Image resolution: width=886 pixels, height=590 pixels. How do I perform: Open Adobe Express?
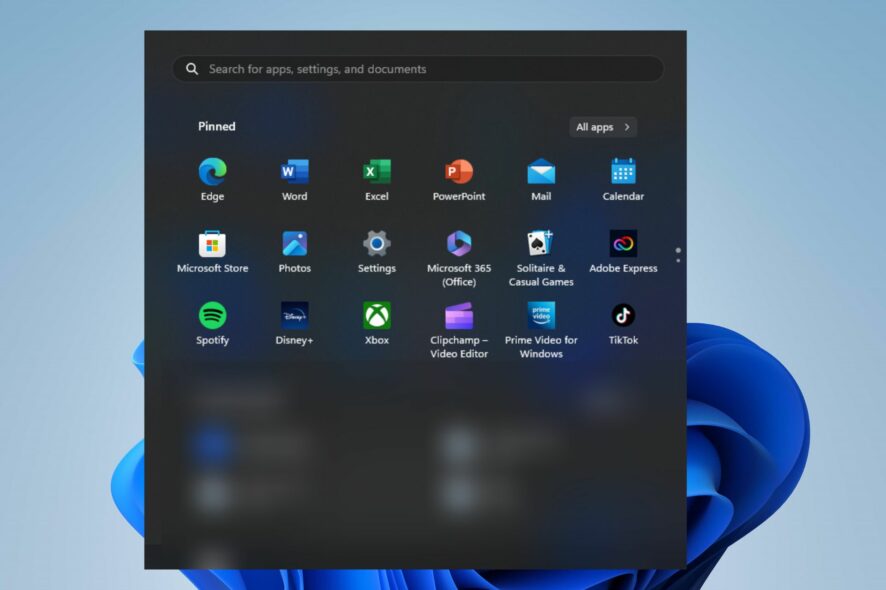tap(623, 251)
